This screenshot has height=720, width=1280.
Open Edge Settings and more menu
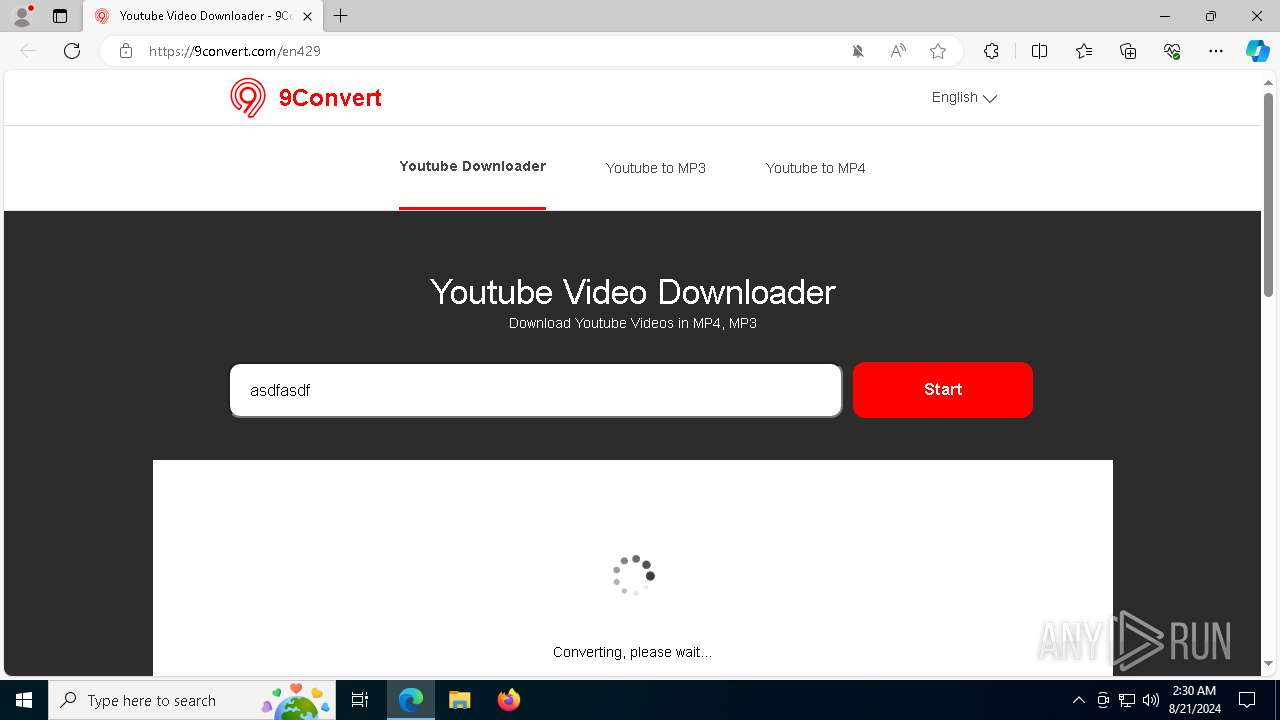(x=1216, y=51)
